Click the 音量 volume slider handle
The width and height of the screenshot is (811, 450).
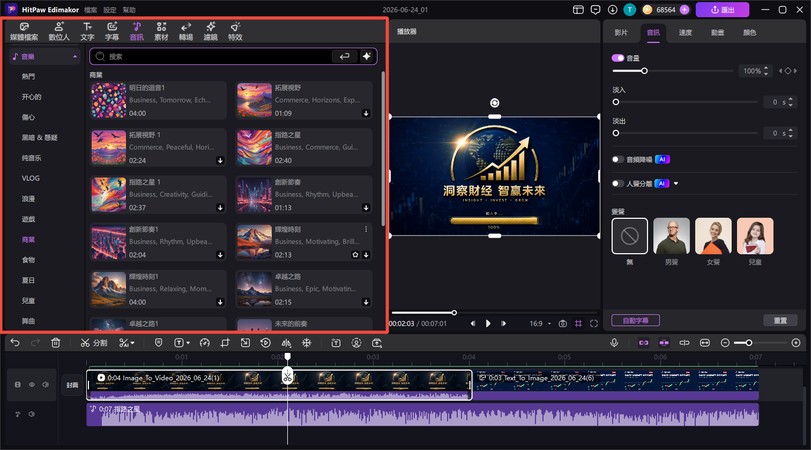click(x=644, y=71)
